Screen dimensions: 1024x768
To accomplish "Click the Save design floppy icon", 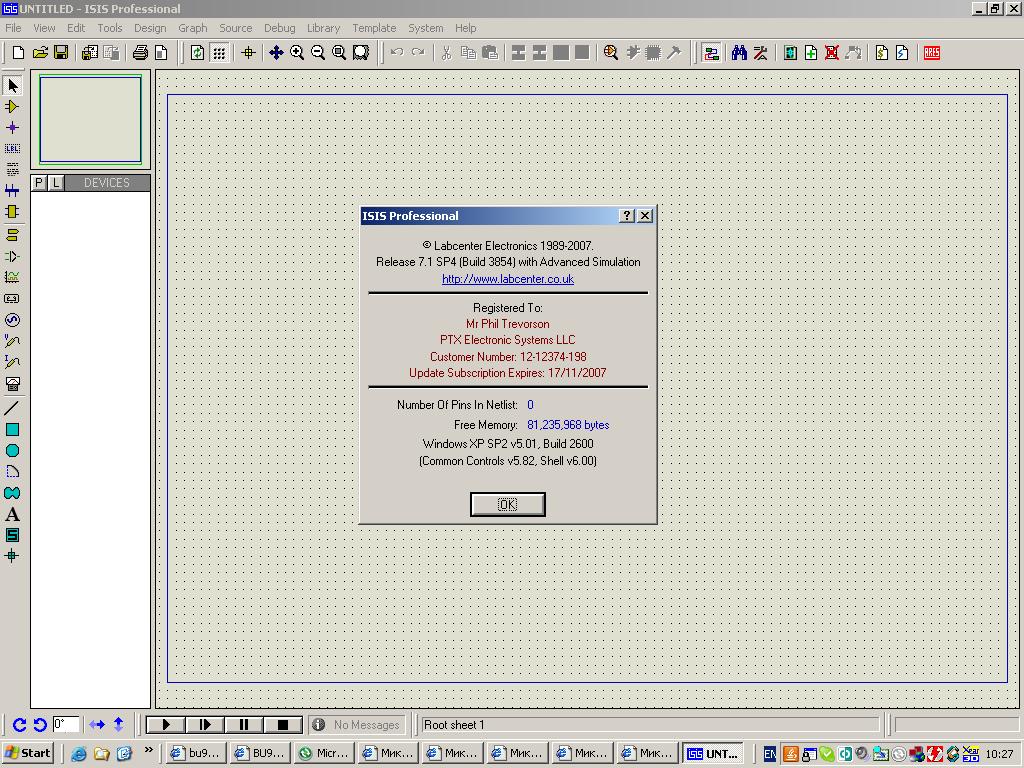I will pos(61,53).
